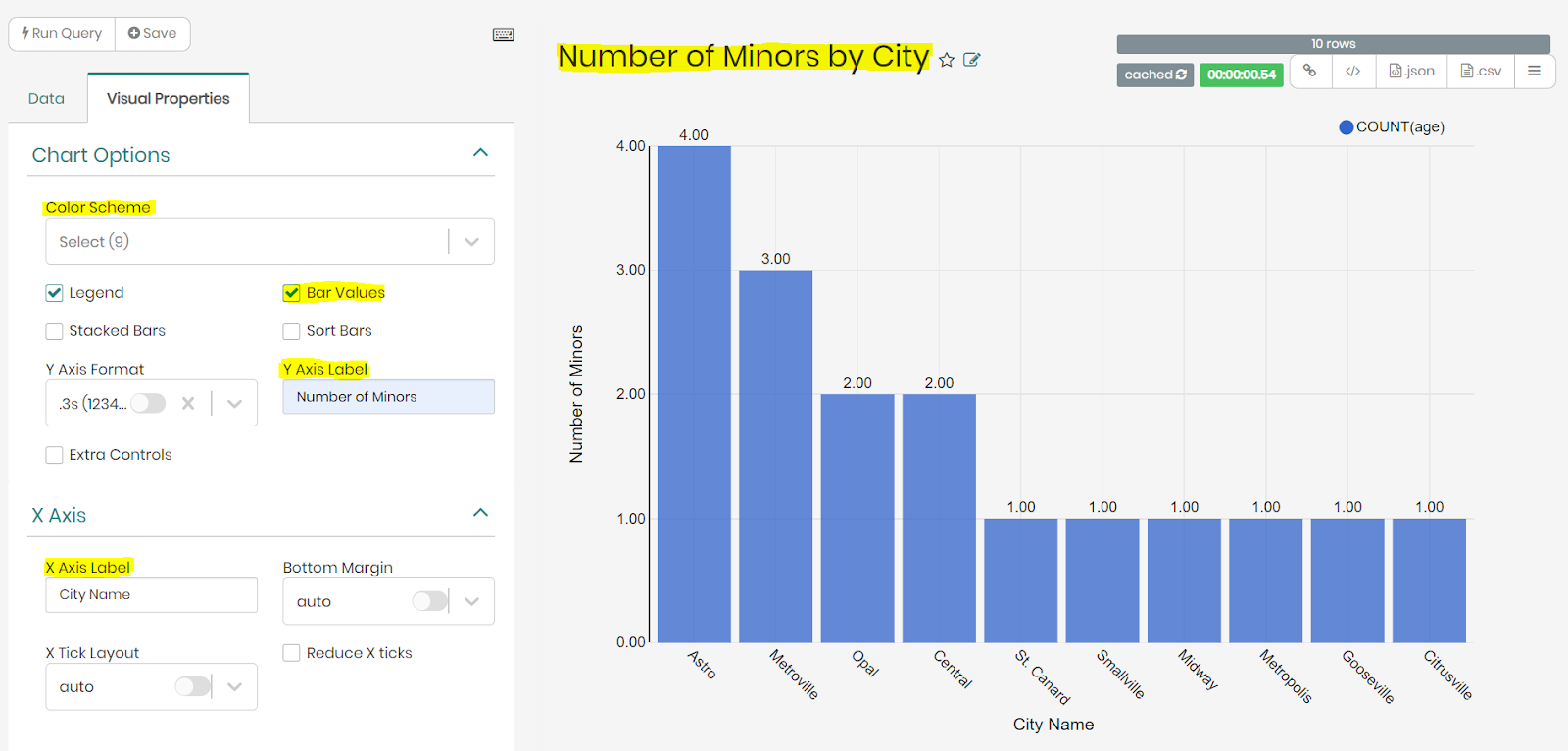Enable the Stacked Bars checkbox
This screenshot has height=751, width=1568.
55,331
